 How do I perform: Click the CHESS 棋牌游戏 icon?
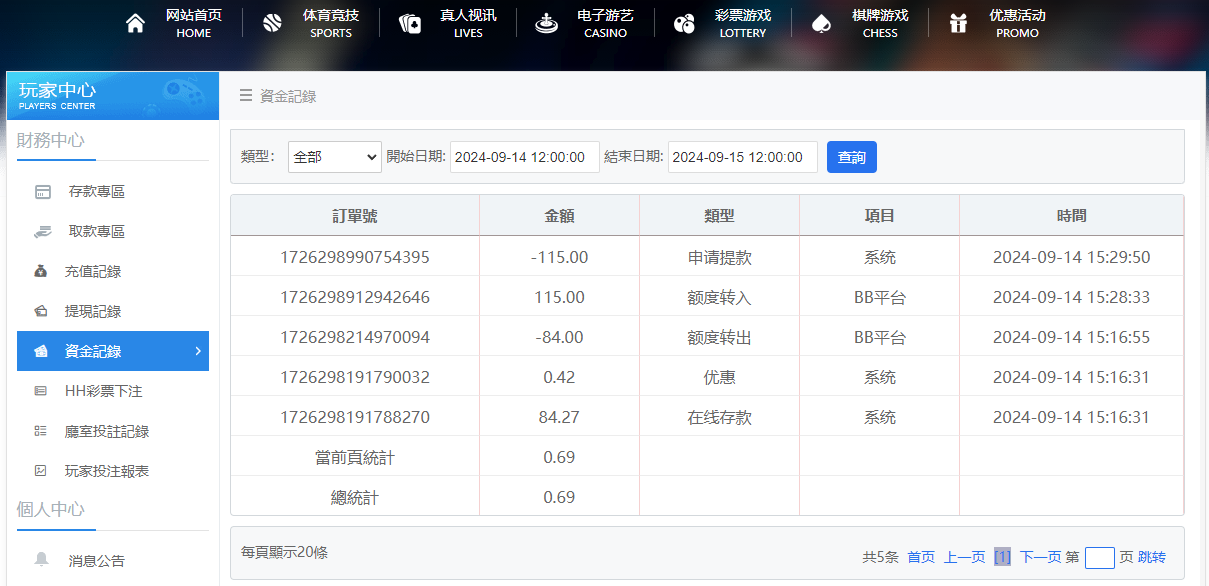tap(822, 21)
